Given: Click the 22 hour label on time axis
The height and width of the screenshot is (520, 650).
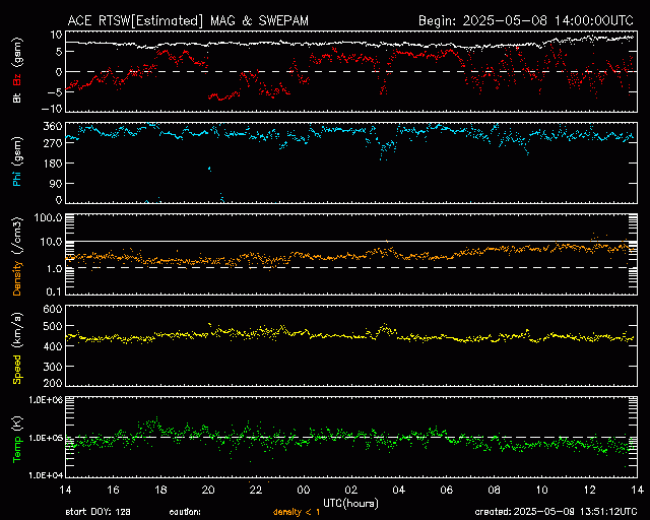Looking at the screenshot, I should (x=256, y=490).
